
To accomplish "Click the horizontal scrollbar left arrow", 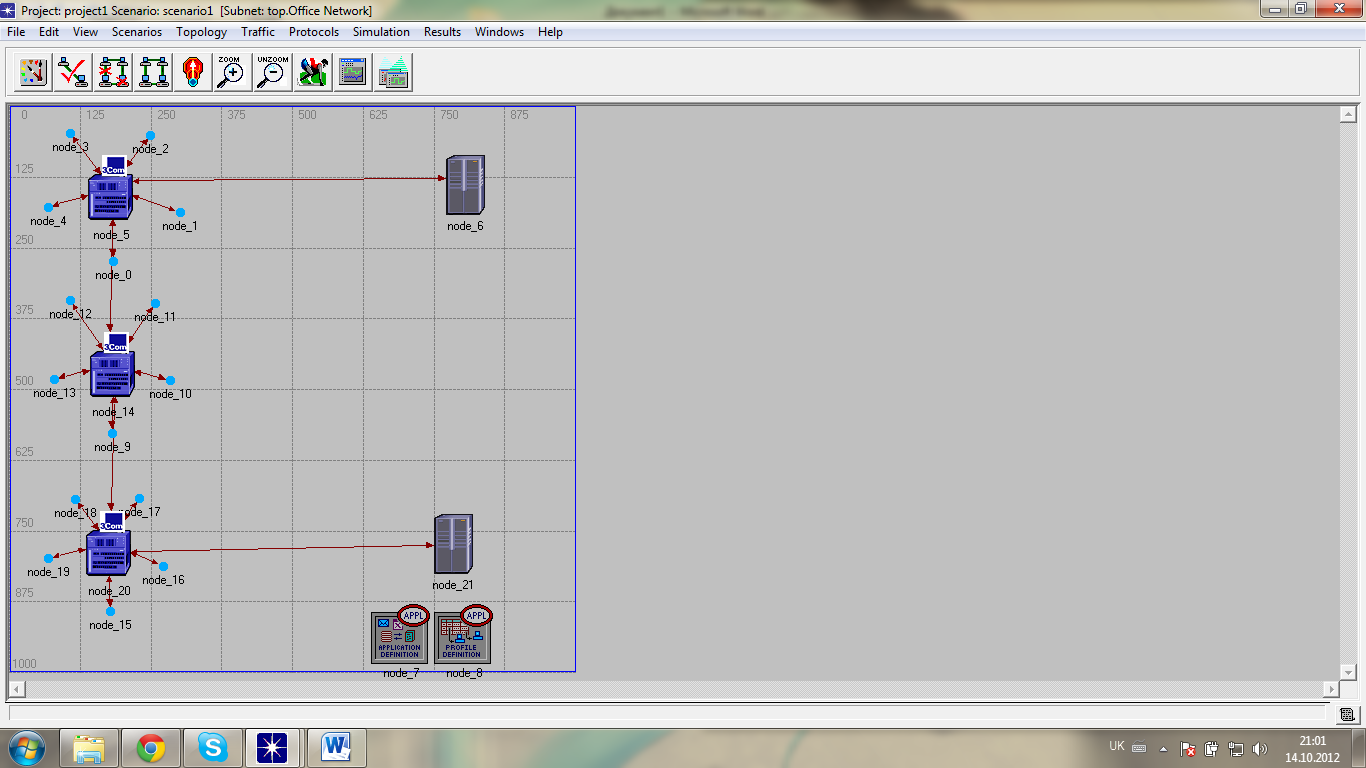I will [x=16, y=689].
